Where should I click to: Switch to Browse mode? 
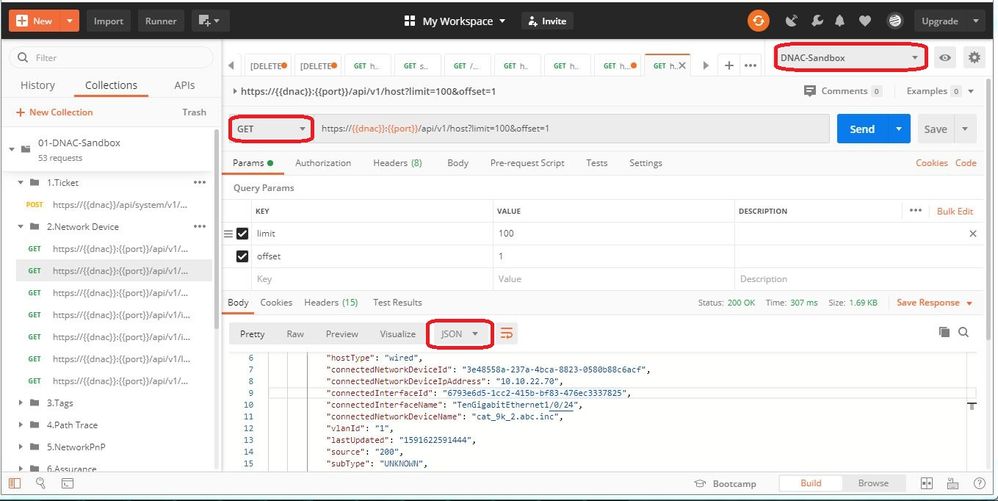(x=873, y=483)
